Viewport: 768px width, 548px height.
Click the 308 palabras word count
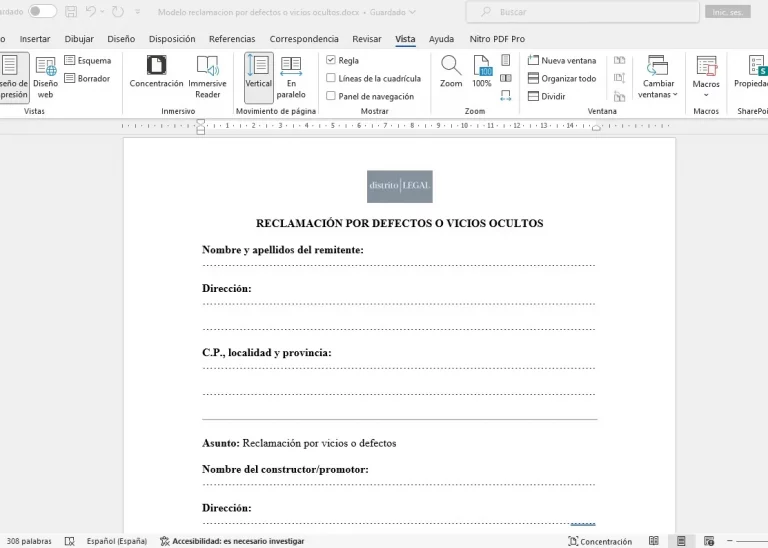click(x=29, y=541)
